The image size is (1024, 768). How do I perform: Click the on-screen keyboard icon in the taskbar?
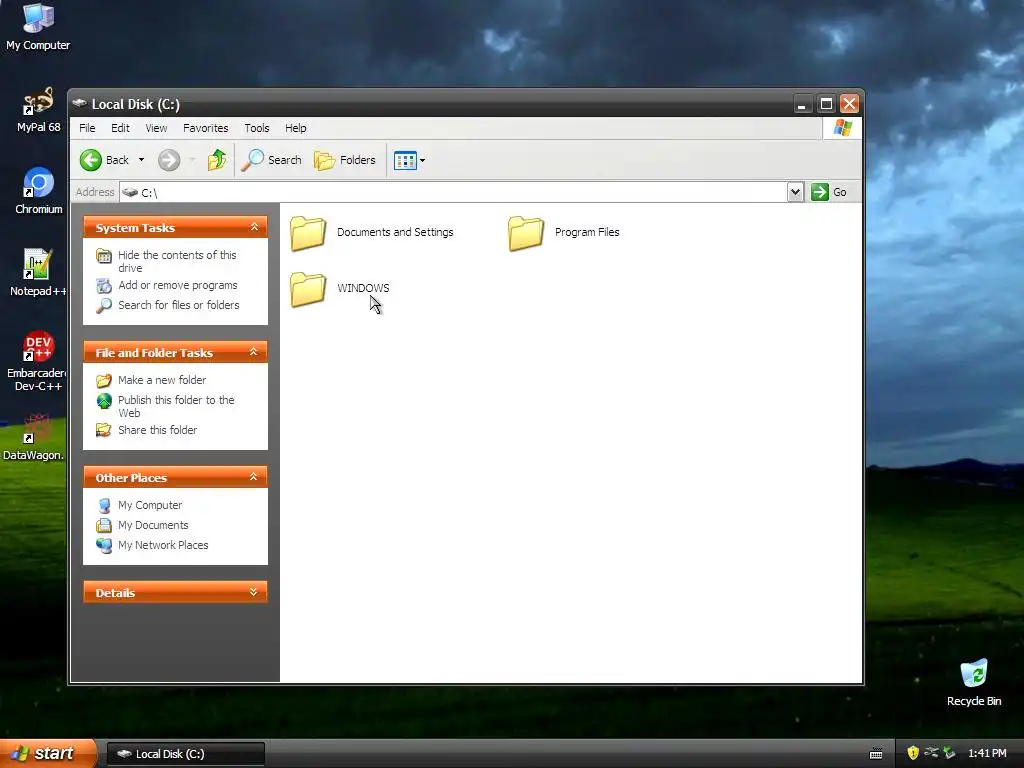click(876, 754)
